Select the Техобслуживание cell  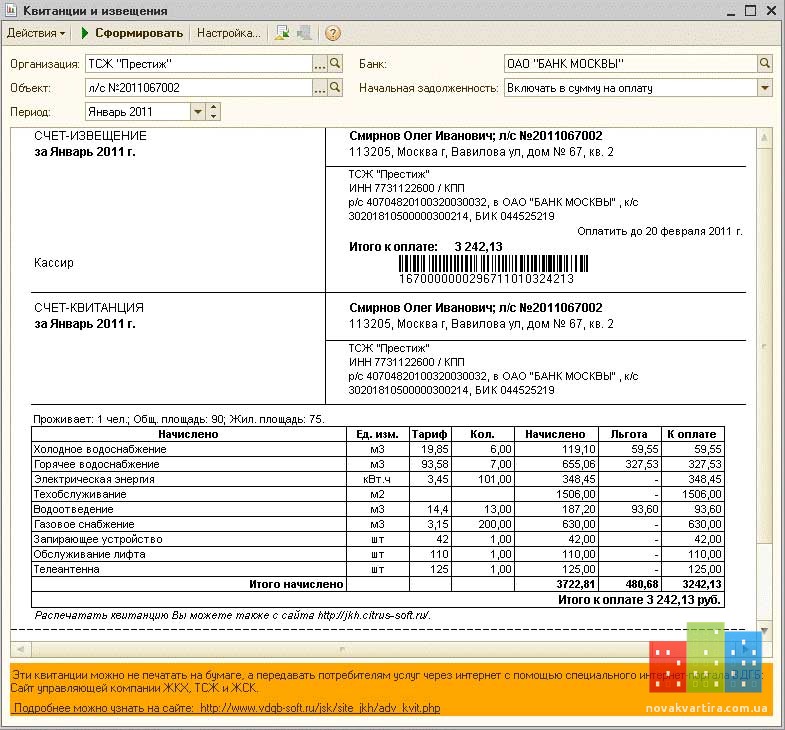pyautogui.click(x=189, y=494)
